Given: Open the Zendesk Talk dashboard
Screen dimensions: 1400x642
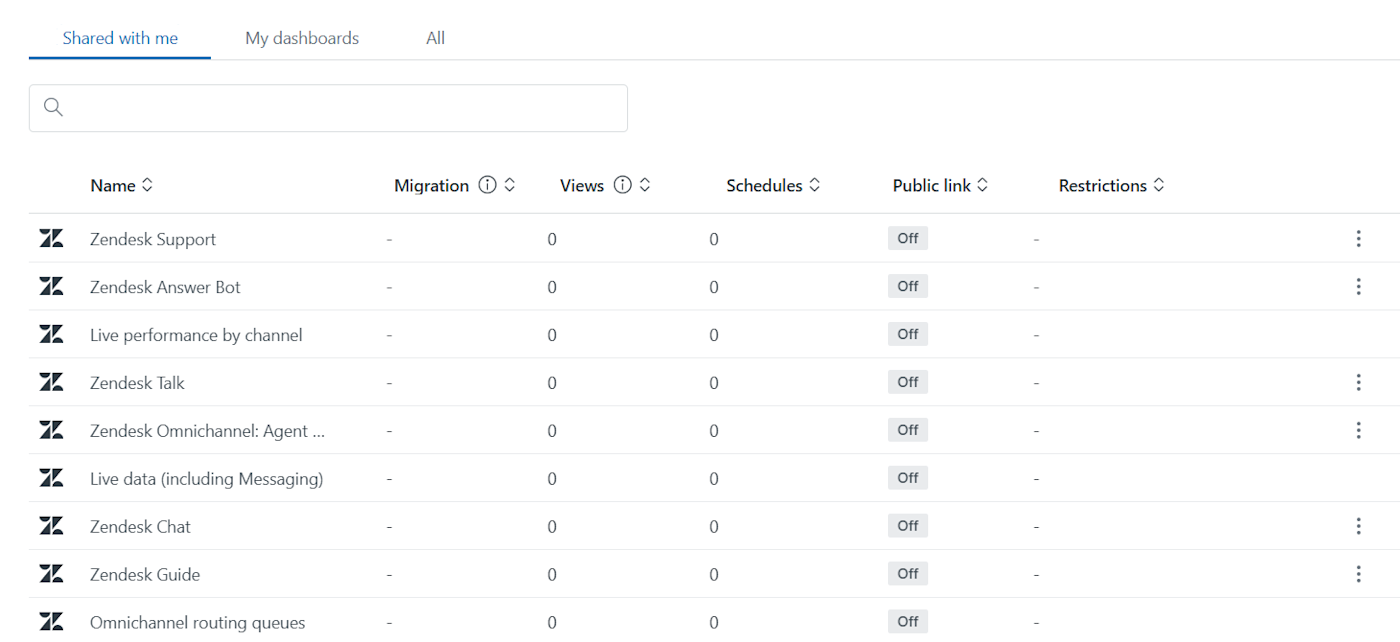Looking at the screenshot, I should click(x=137, y=383).
